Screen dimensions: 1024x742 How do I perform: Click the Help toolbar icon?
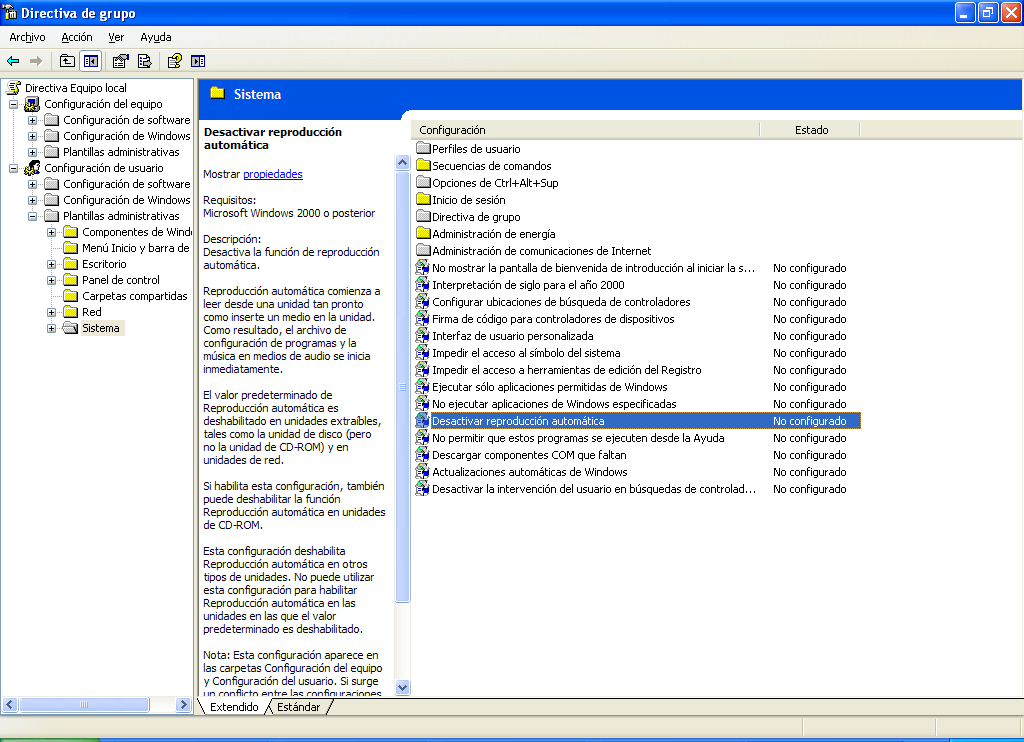click(174, 61)
